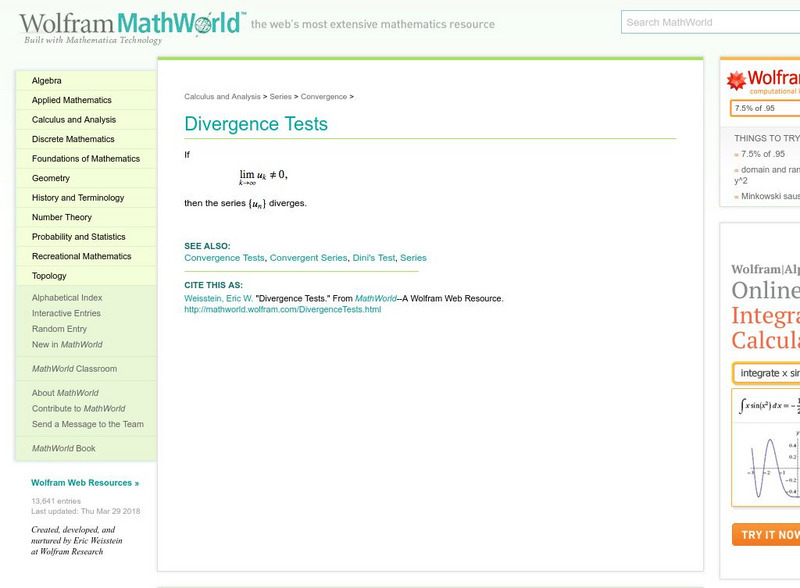Screen dimensions: 800x588
Task: Open Recreational Mathematics topic
Action: coord(82,256)
